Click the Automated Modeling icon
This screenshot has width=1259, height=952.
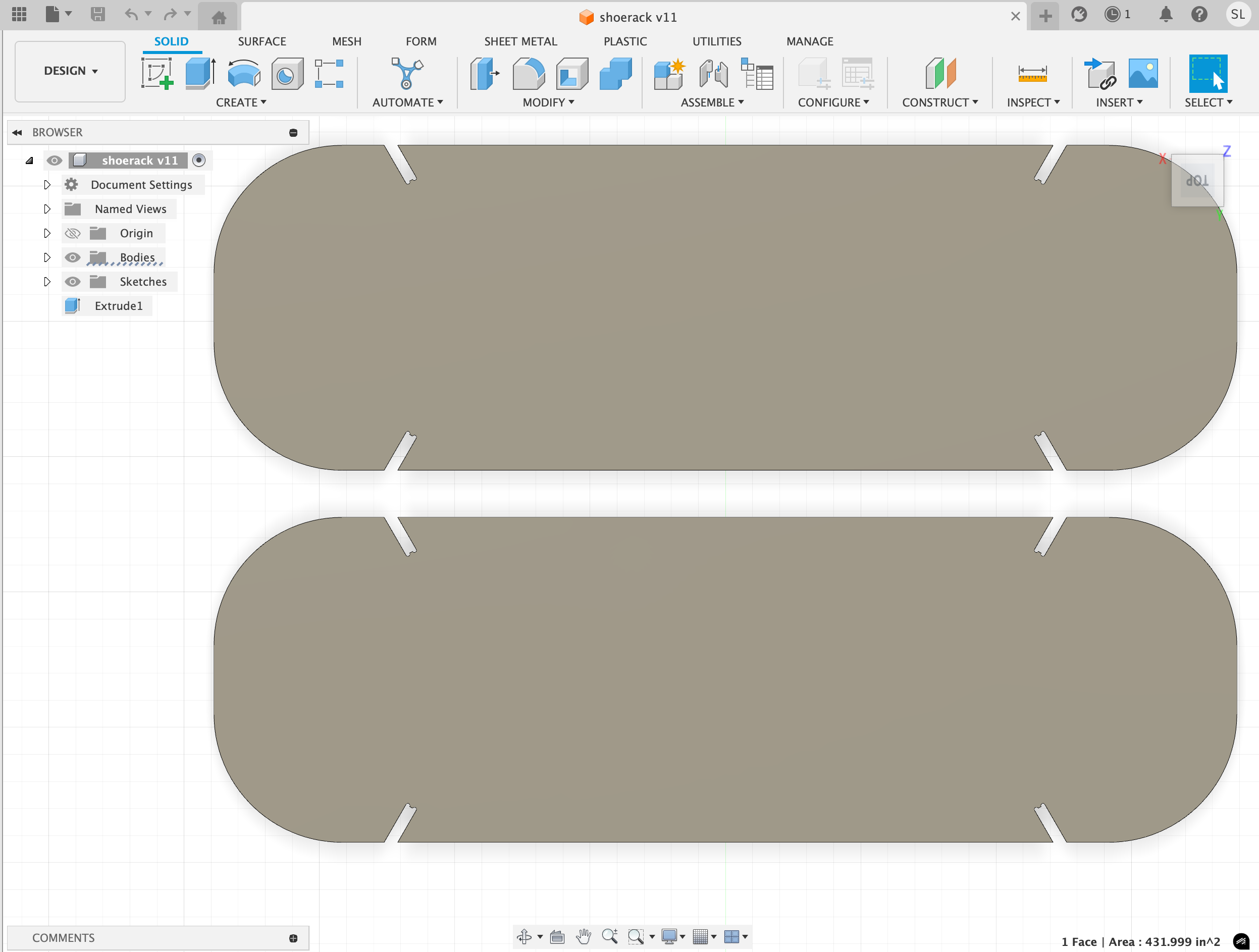(x=407, y=73)
